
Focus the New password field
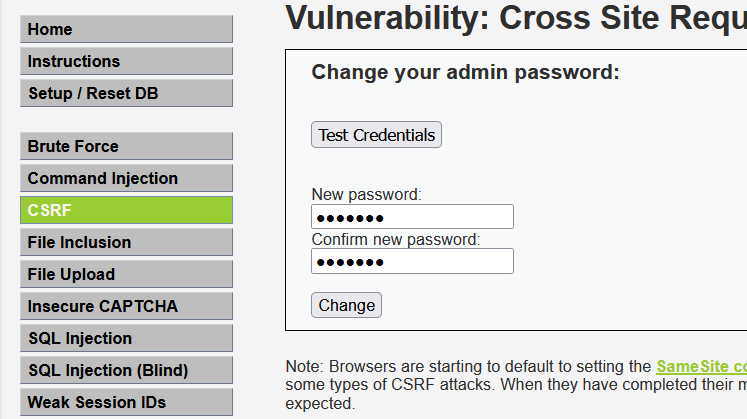coord(412,217)
